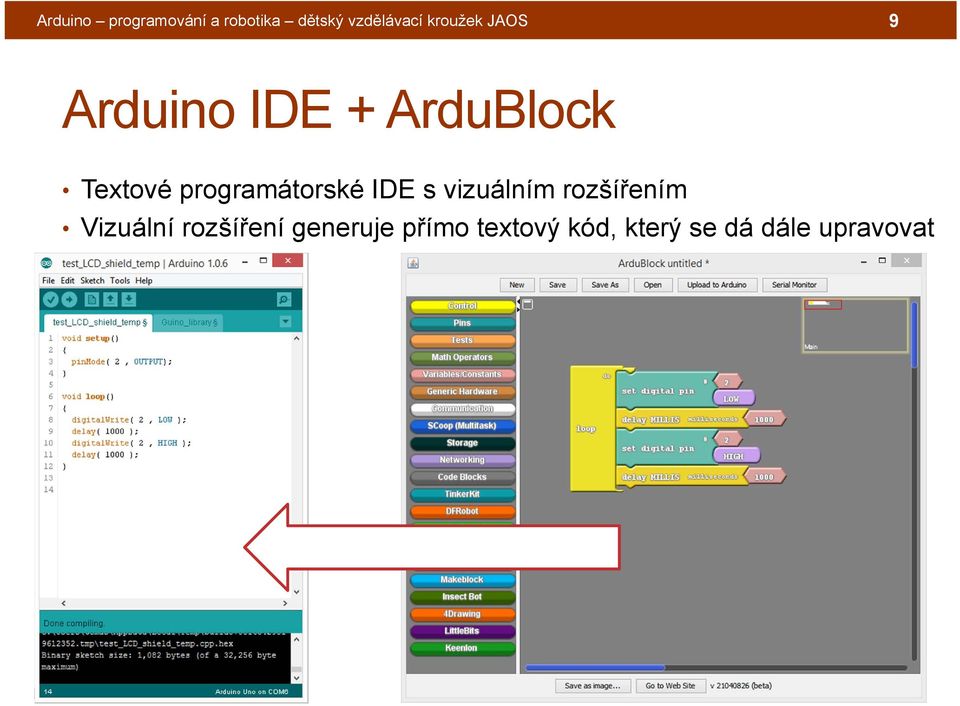The height and width of the screenshot is (706, 960).
Task: Open the Help menu in the Arduino IDE
Action: [144, 280]
